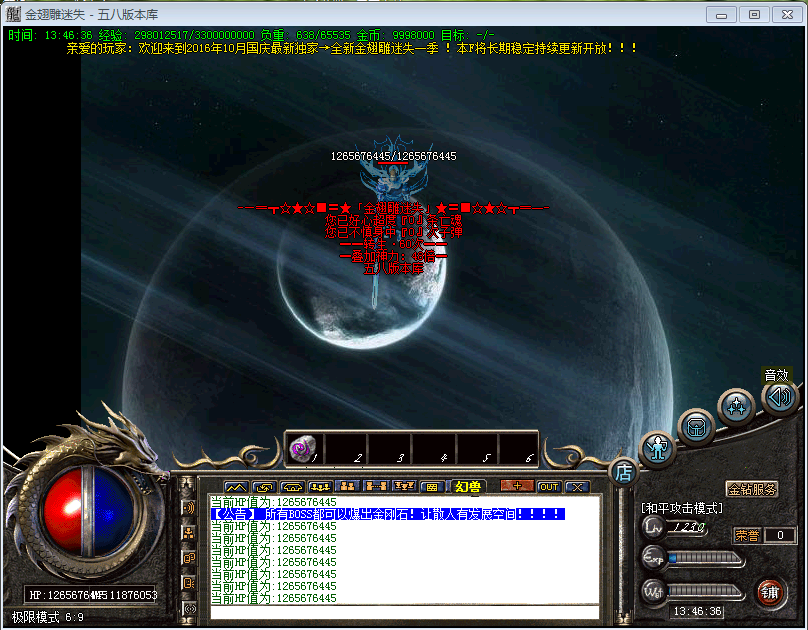The height and width of the screenshot is (630, 808).
Task: Open the 金钻服务 button
Action: 752,489
